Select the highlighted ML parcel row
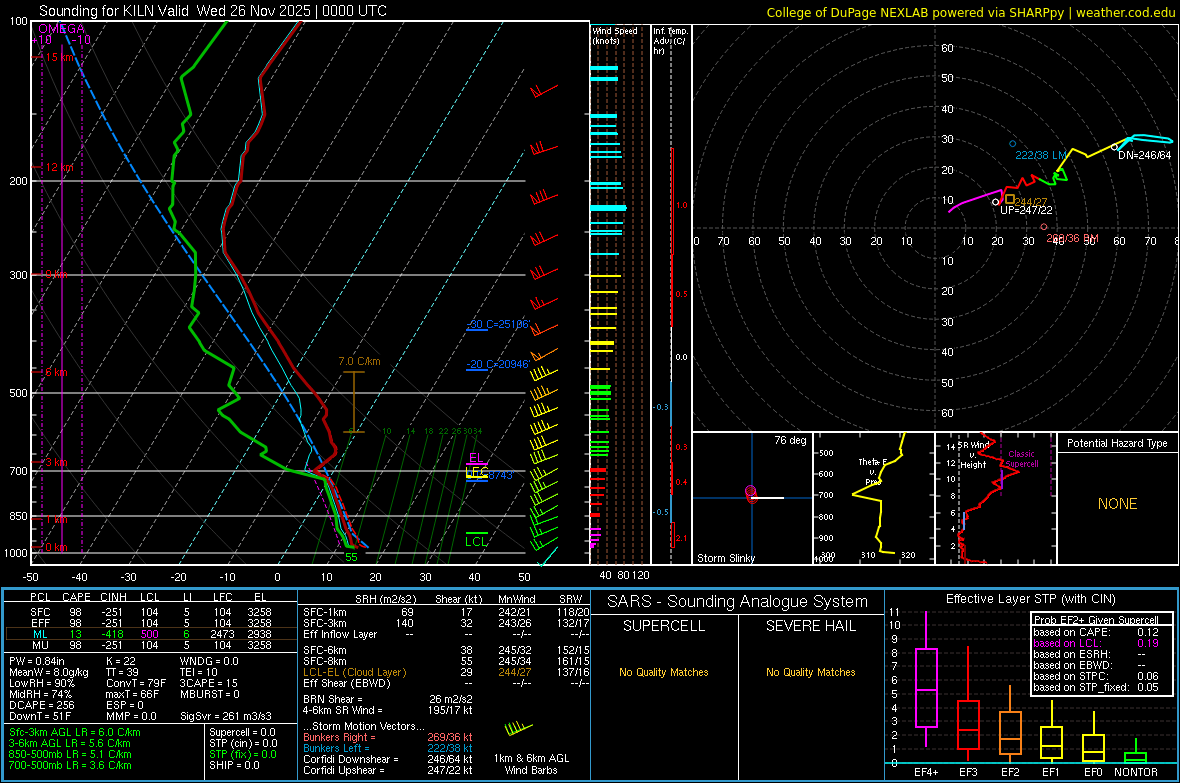This screenshot has width=1180, height=783. (151, 634)
